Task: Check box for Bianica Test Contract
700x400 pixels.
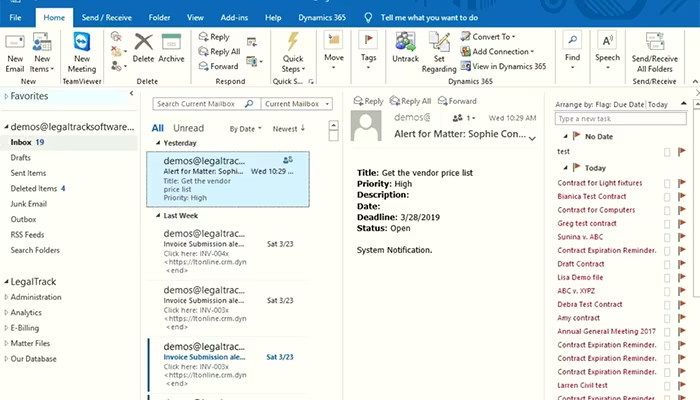Action: pos(667,197)
